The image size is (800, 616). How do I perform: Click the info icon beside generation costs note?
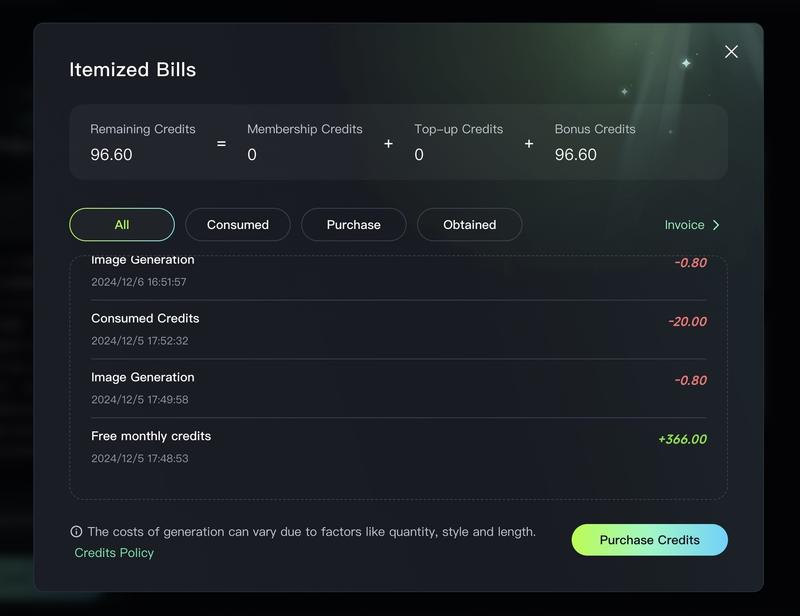(x=76, y=532)
